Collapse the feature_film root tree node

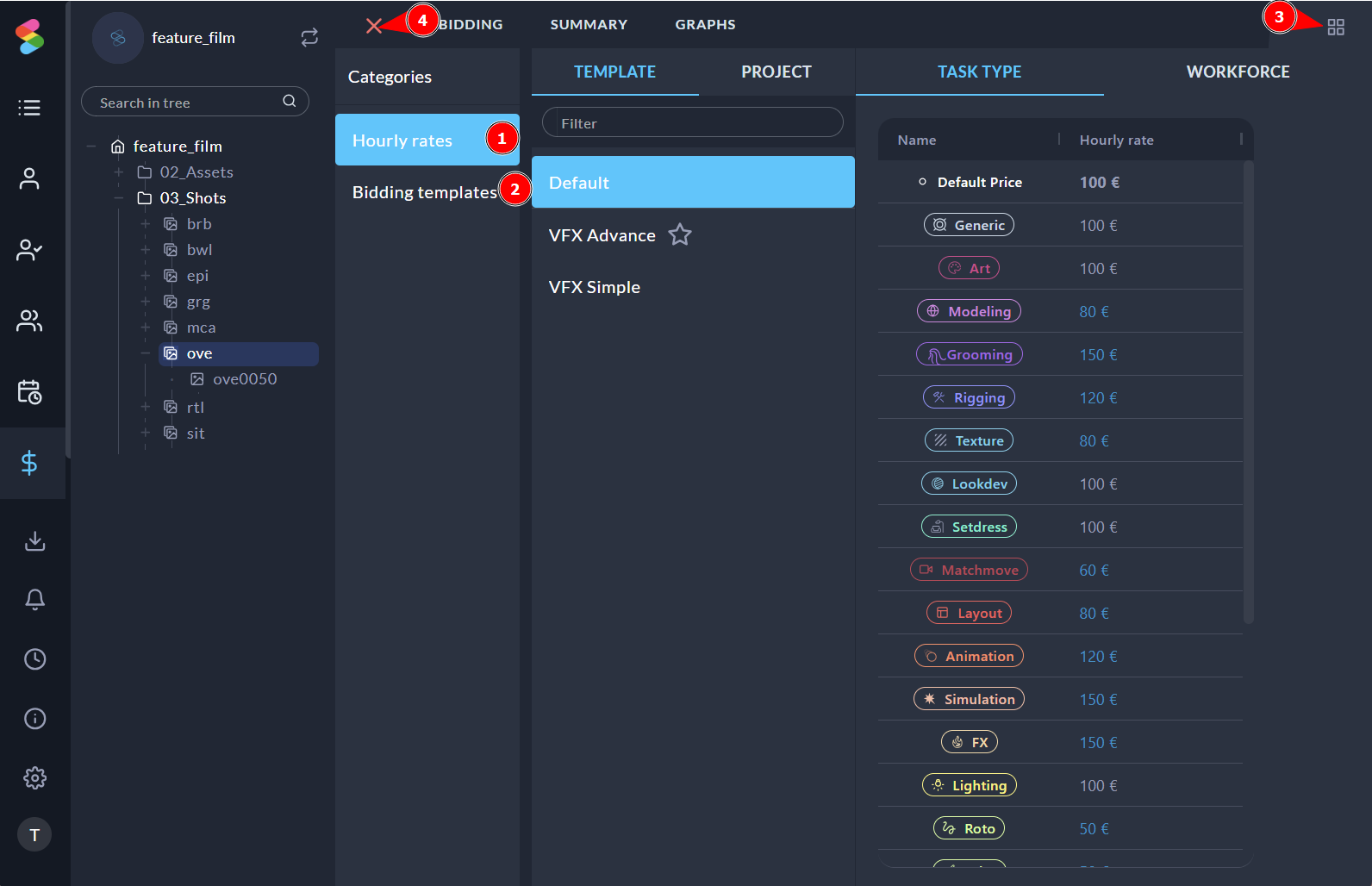(x=91, y=147)
